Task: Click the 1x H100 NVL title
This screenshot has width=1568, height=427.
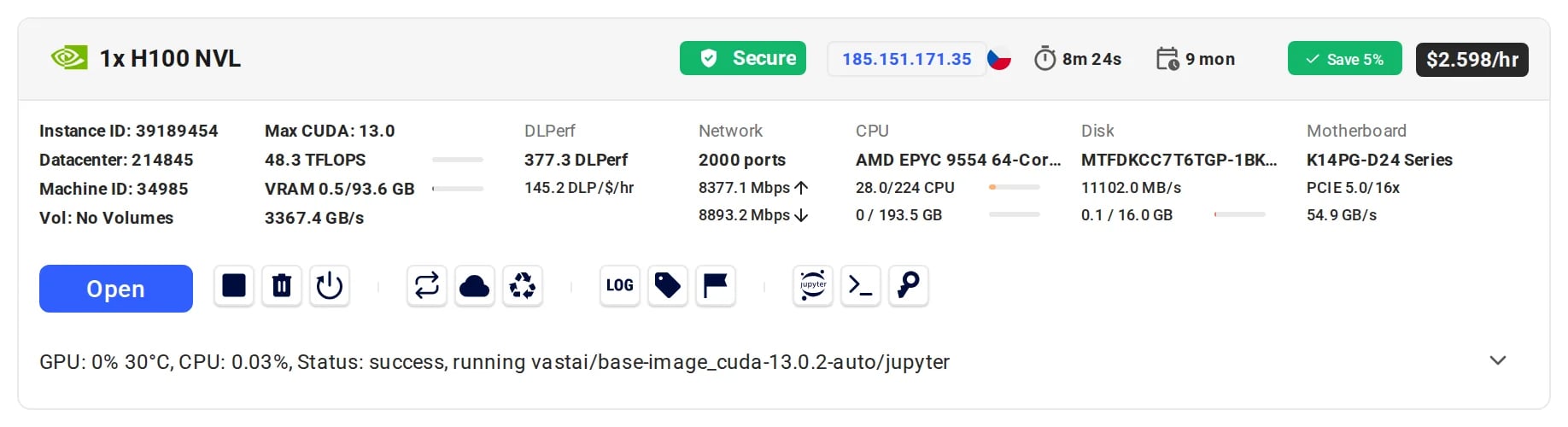Action: coord(171,58)
